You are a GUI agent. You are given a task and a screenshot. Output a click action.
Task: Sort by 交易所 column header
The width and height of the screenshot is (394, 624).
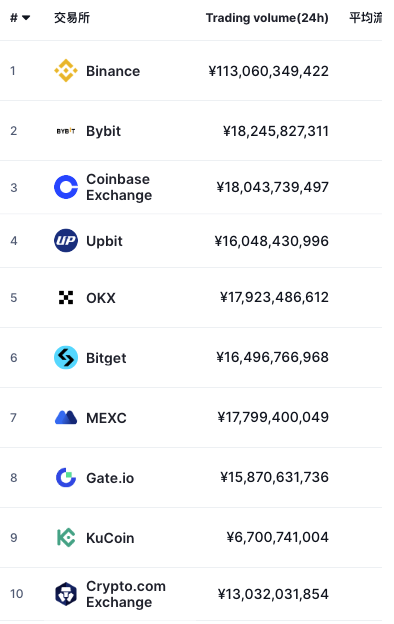click(72, 18)
